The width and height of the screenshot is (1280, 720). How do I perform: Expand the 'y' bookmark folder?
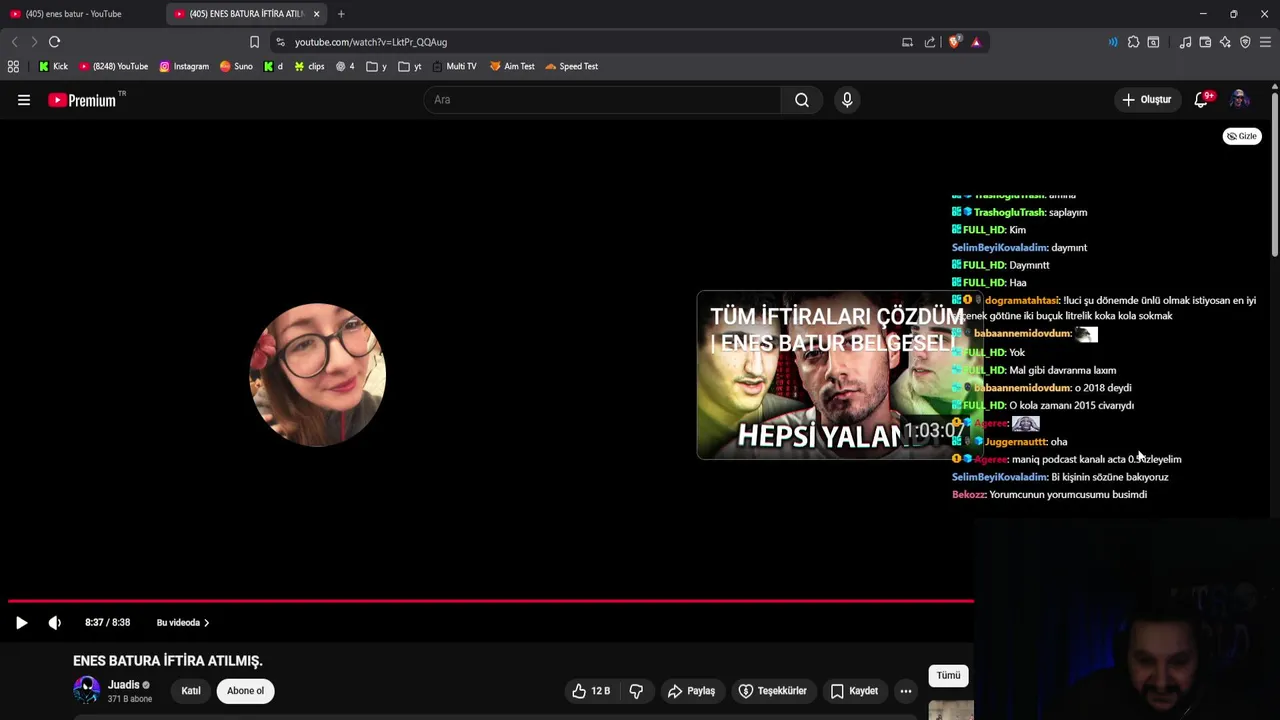[377, 66]
